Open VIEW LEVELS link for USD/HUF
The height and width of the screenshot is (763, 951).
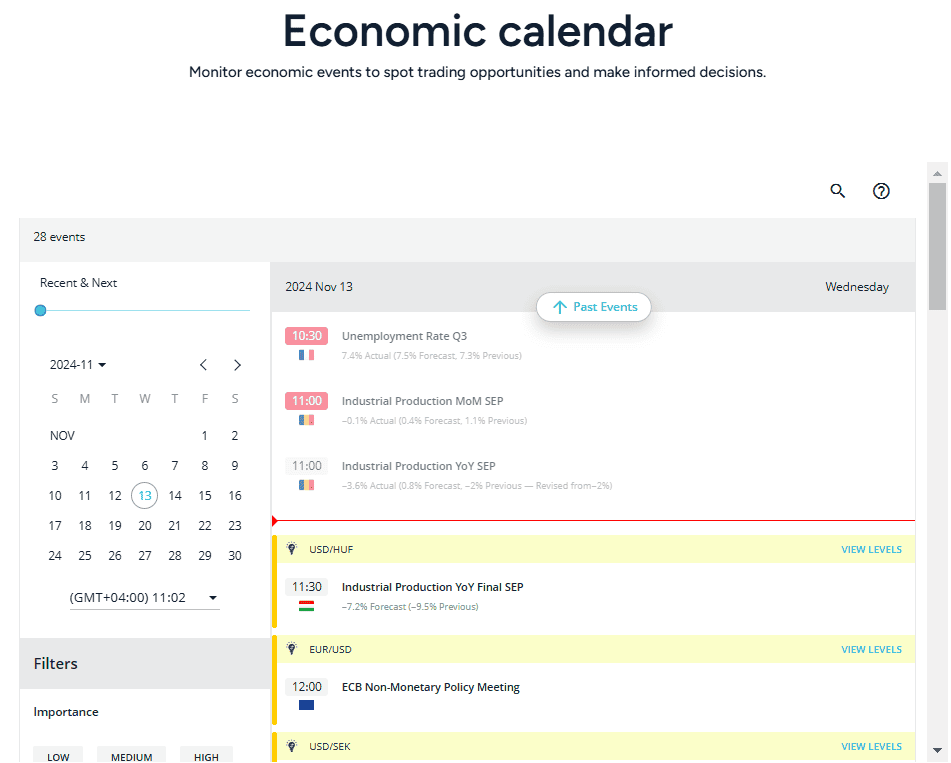[x=871, y=549]
